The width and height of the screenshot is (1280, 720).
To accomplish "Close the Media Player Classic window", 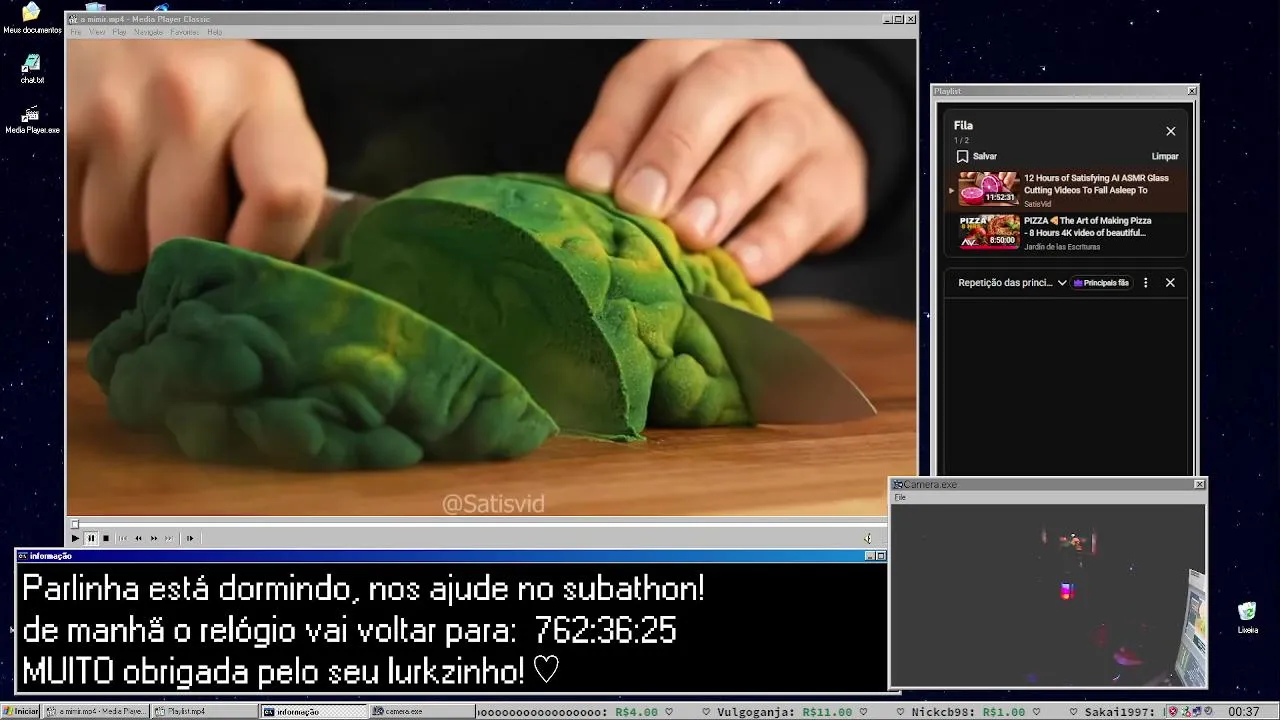I will coord(911,19).
